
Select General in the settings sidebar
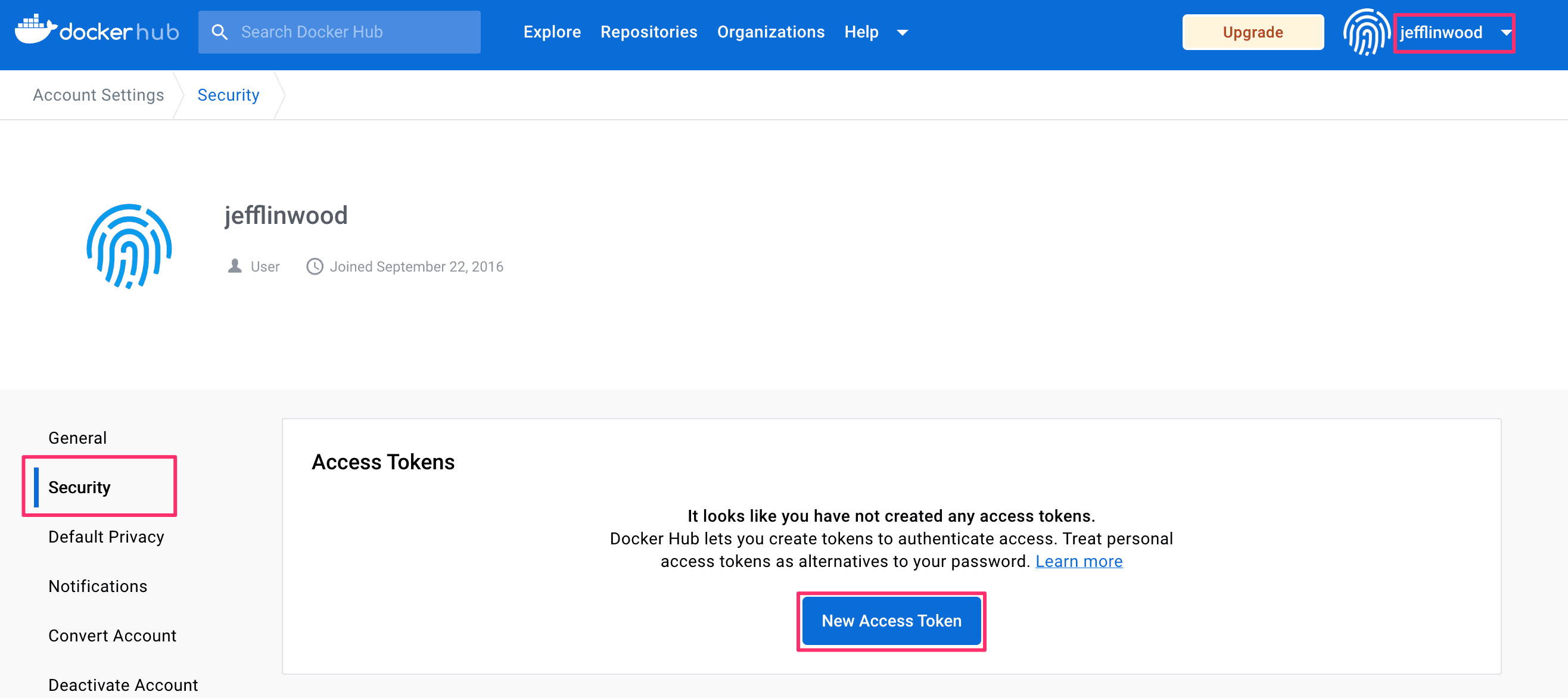click(x=77, y=438)
